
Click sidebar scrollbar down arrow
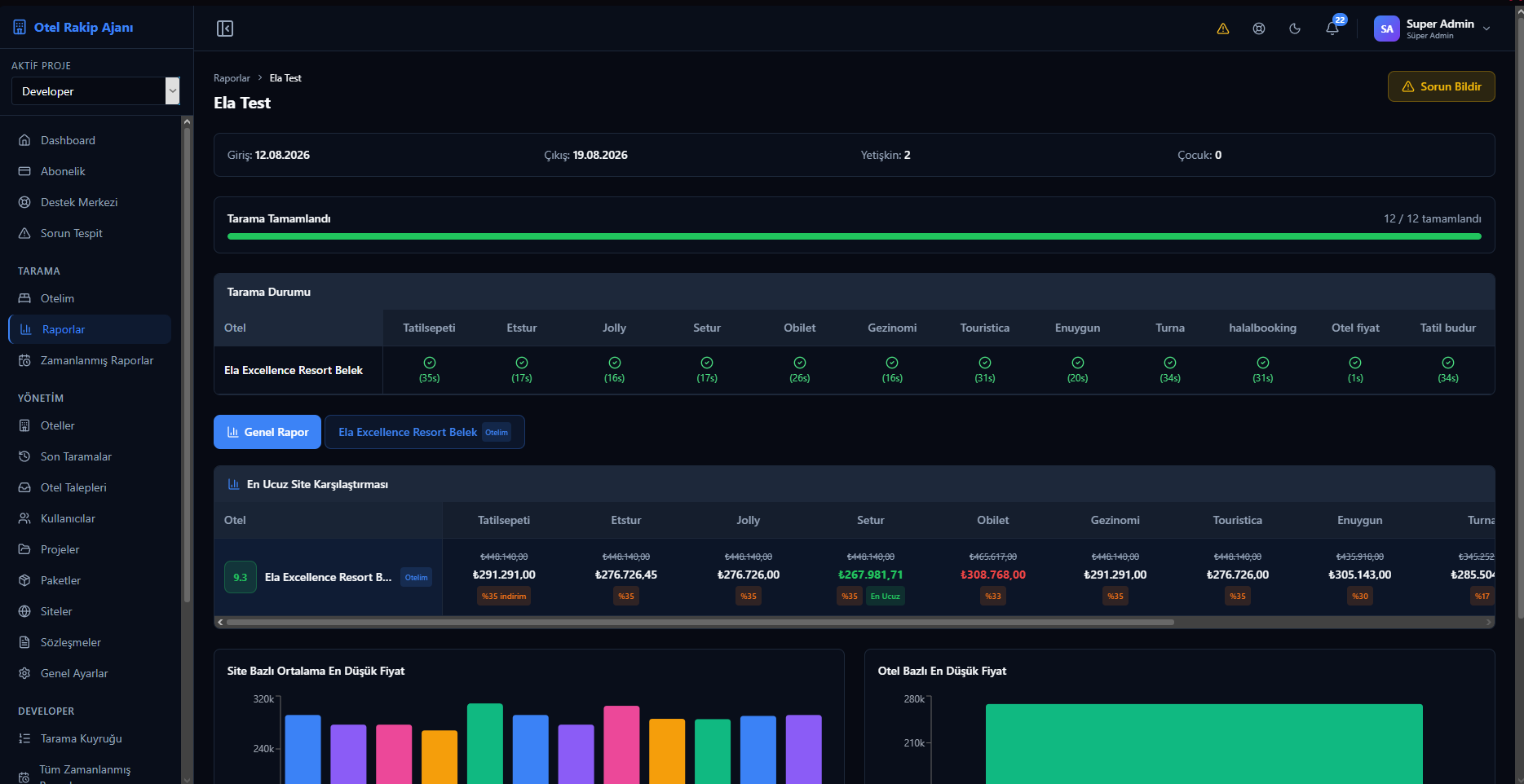pyautogui.click(x=187, y=779)
